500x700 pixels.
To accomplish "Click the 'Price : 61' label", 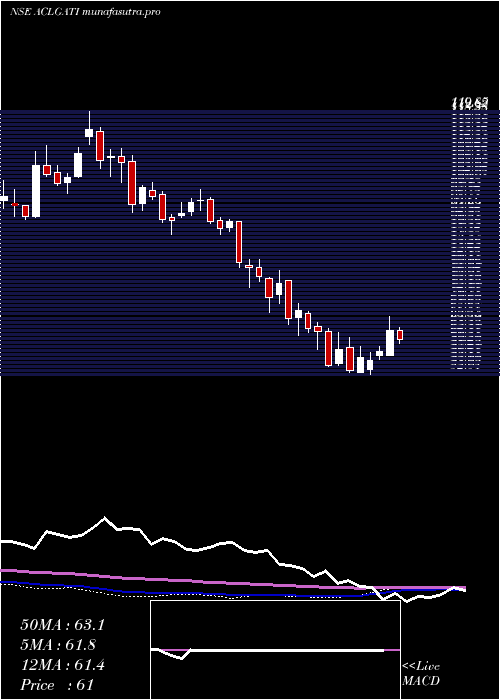I will 57,685.
